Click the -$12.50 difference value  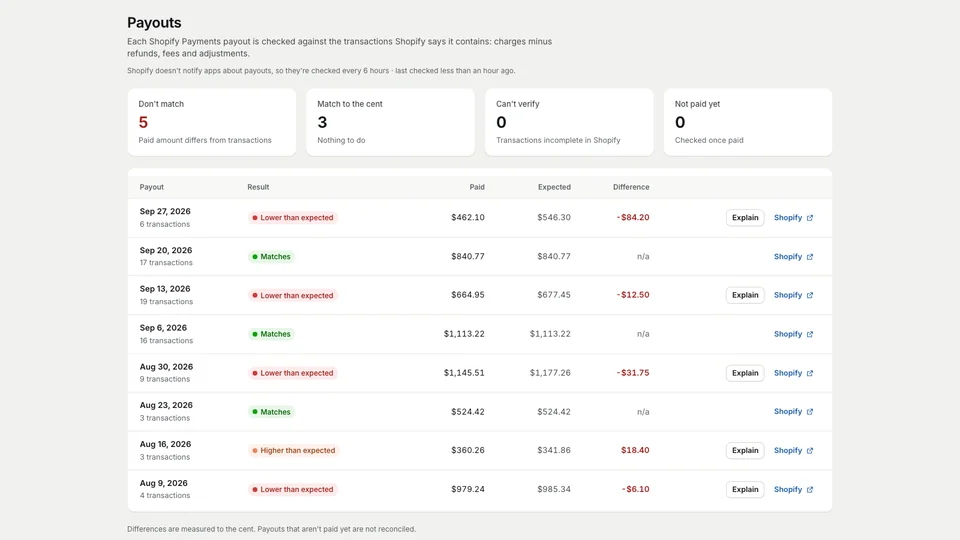[633, 295]
